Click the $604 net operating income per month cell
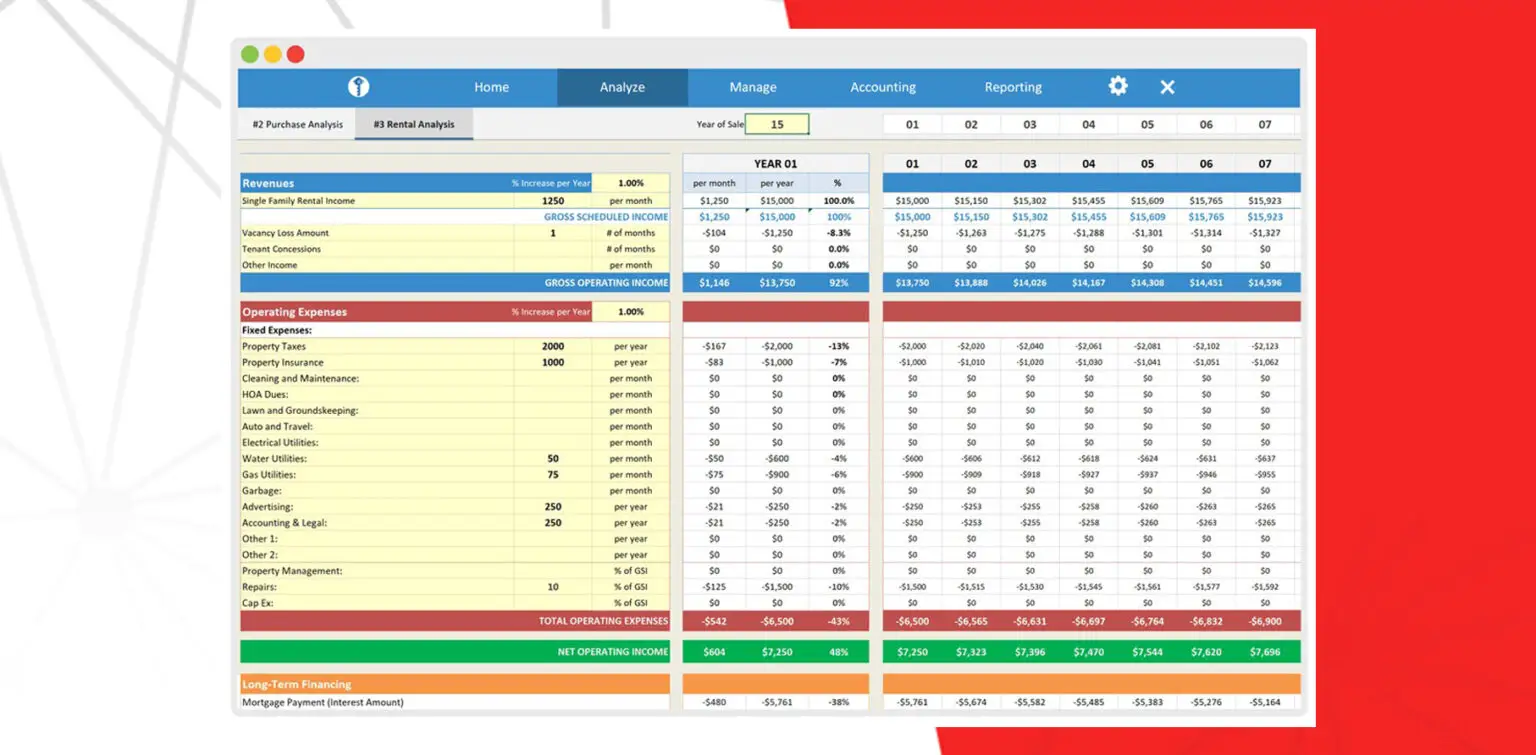The image size is (1536, 755). click(x=714, y=652)
